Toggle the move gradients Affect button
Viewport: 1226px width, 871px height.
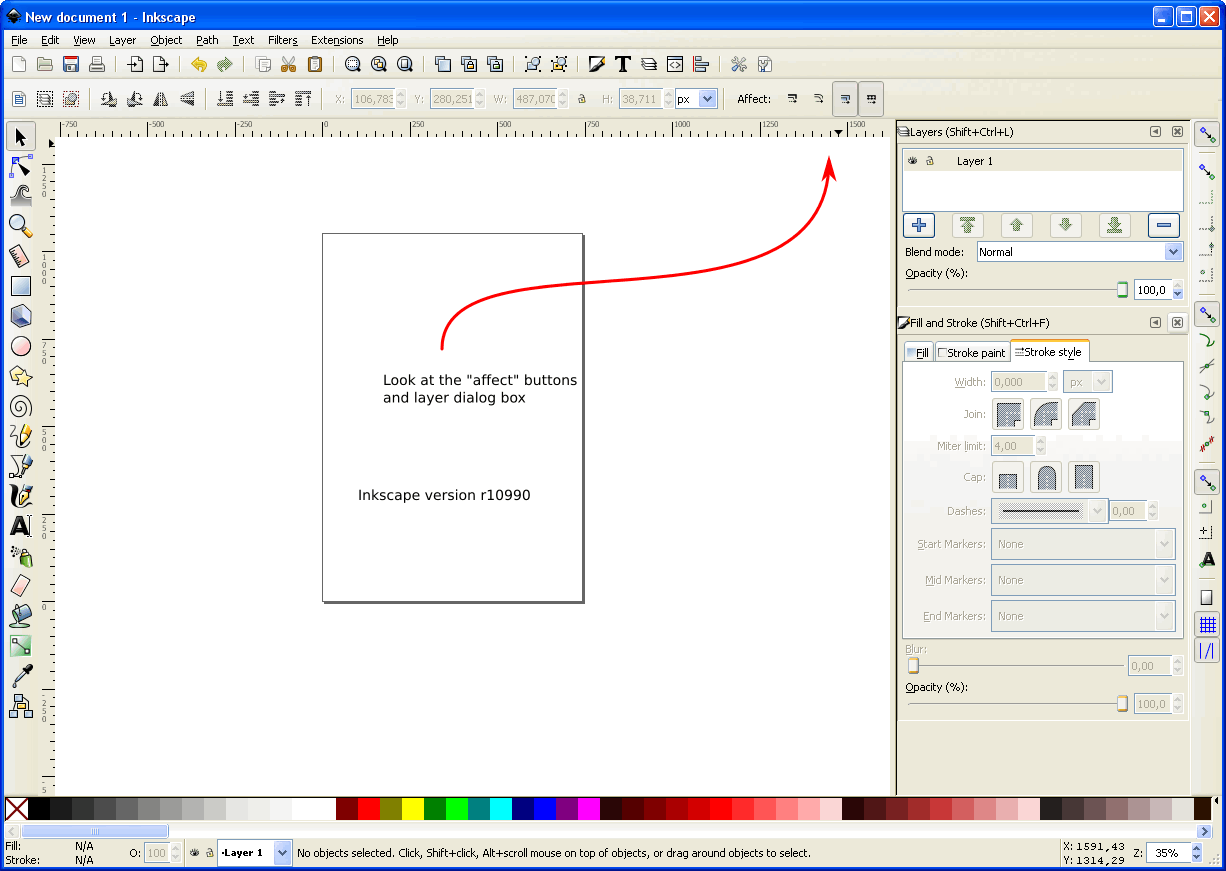[845, 98]
